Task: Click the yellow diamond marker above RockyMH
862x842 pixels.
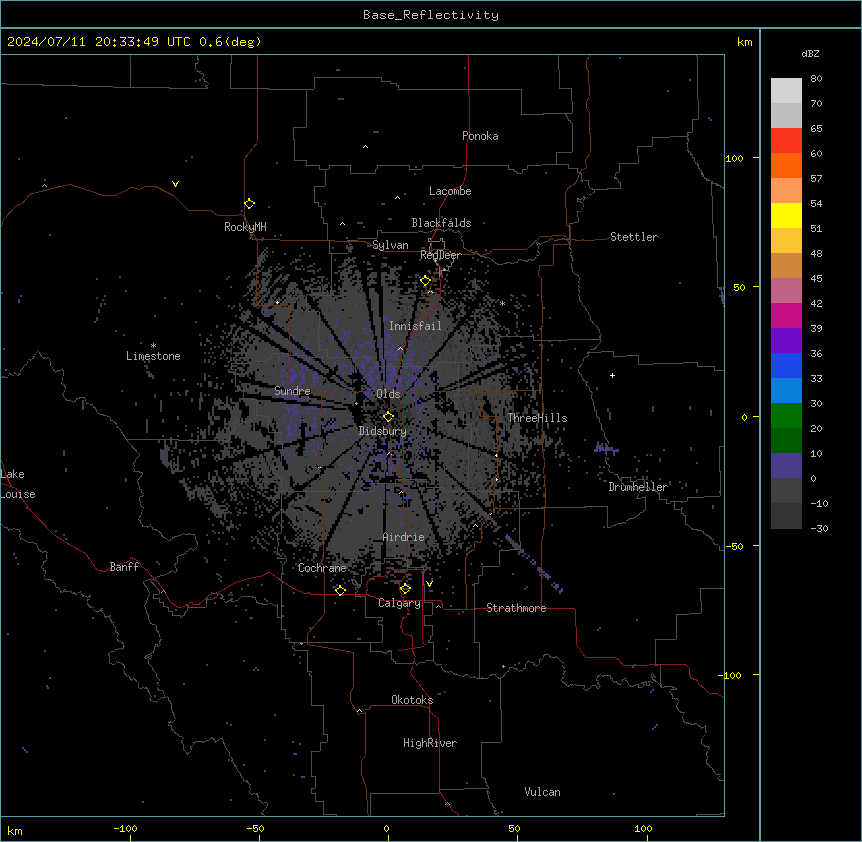Action: click(x=250, y=204)
